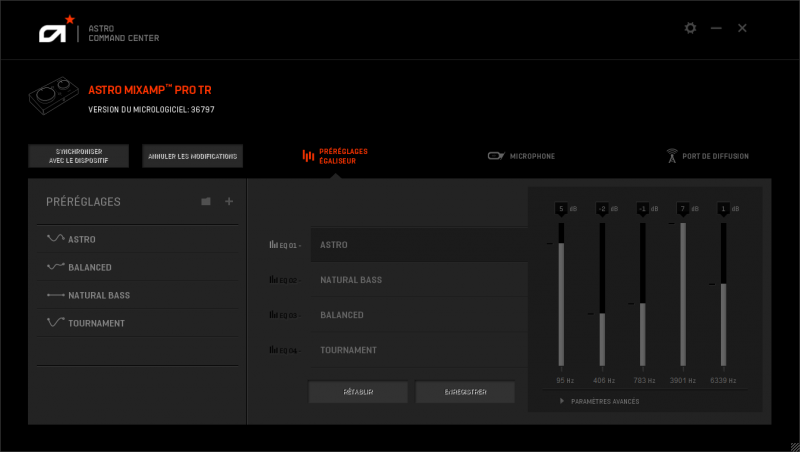Click the 1 dB value box
Viewport: 800px width, 452px height.
click(723, 209)
